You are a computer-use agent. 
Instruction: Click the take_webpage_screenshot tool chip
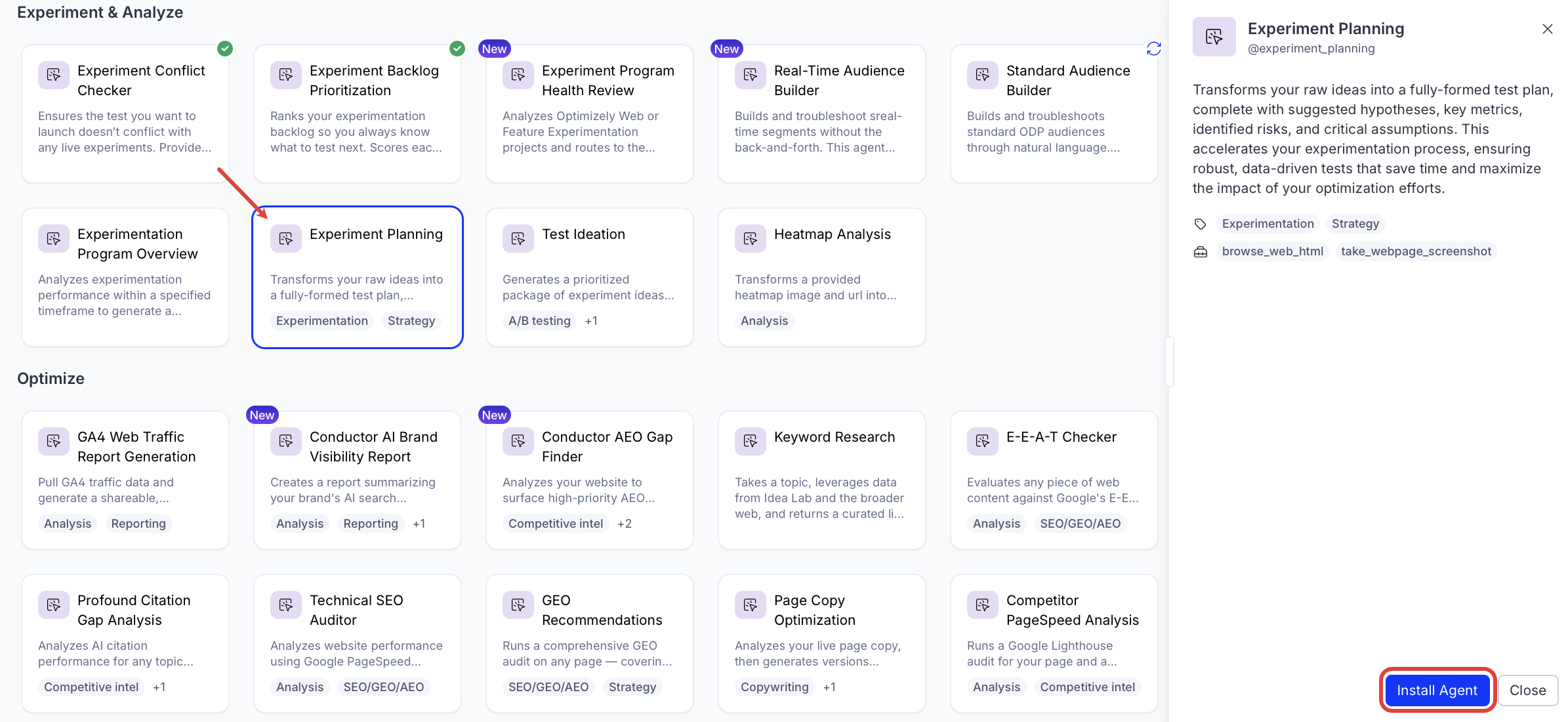[x=1416, y=251]
